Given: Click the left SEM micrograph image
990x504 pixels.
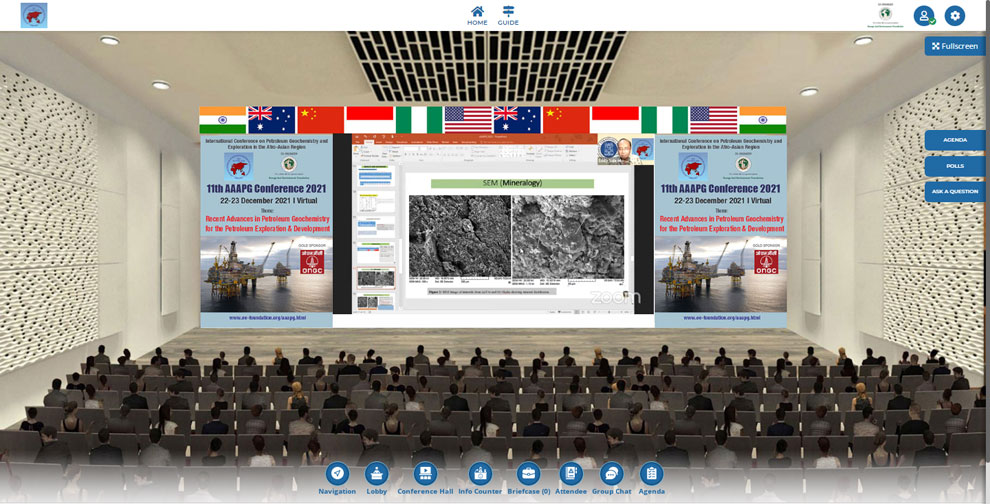Looking at the screenshot, I should click(x=460, y=236).
